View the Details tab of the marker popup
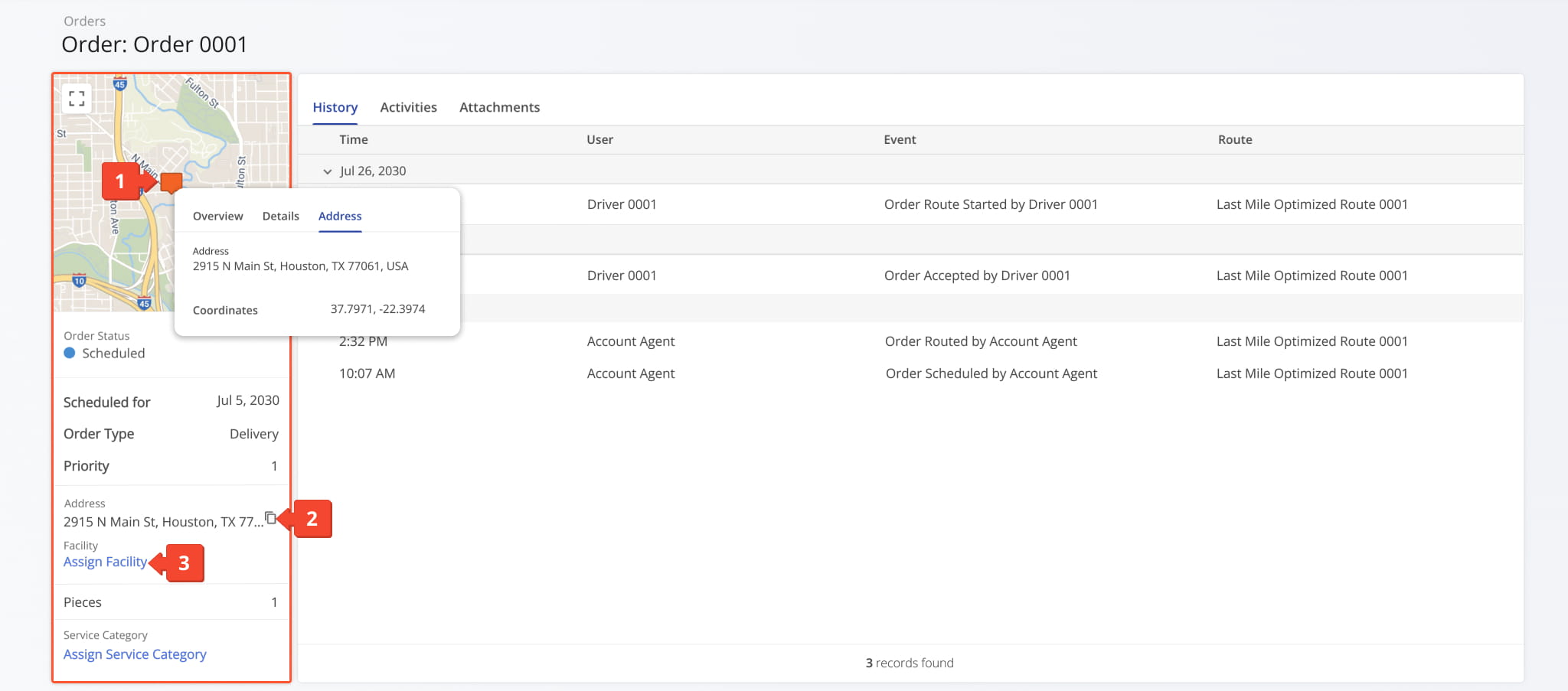Viewport: 1568px width, 691px height. point(280,216)
